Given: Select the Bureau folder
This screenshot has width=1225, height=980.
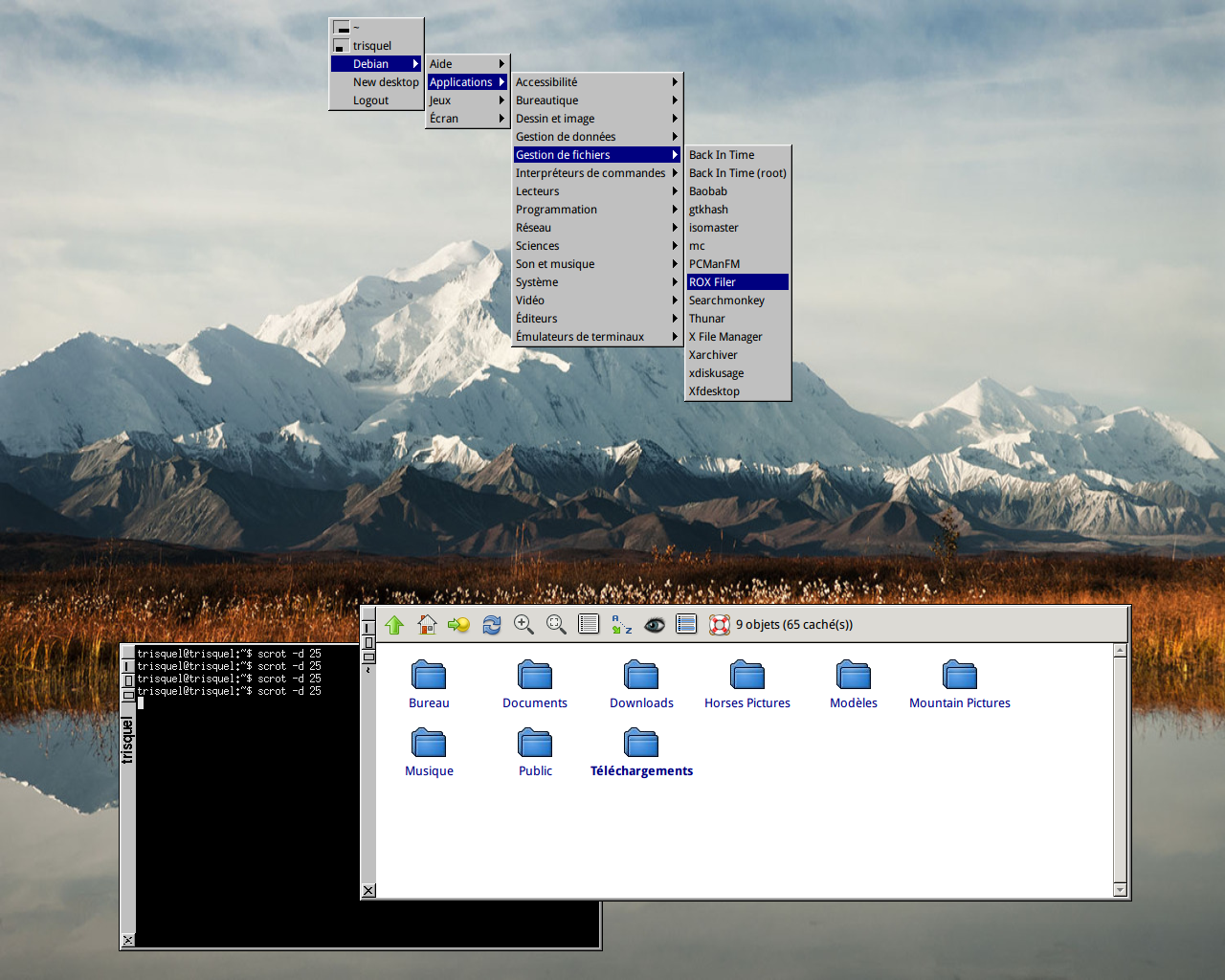Looking at the screenshot, I should [x=429, y=684].
